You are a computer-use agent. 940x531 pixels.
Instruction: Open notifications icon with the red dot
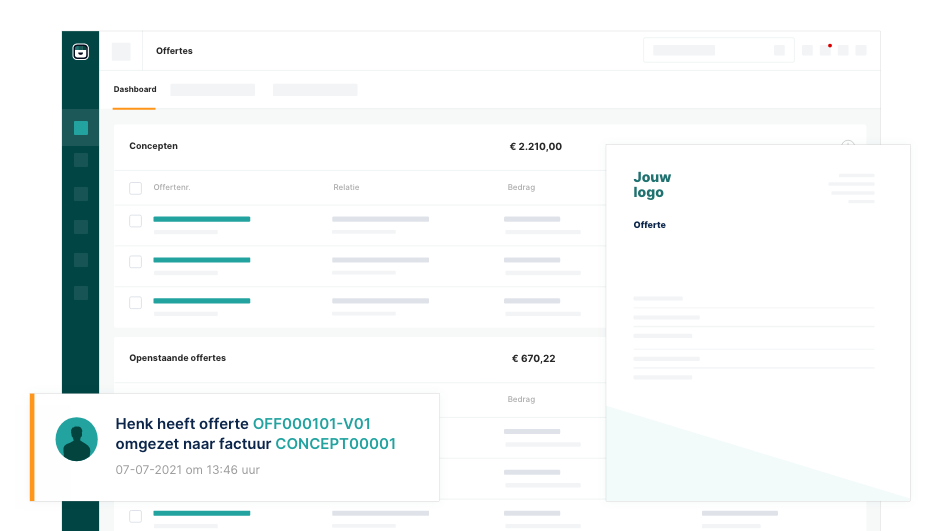(825, 50)
